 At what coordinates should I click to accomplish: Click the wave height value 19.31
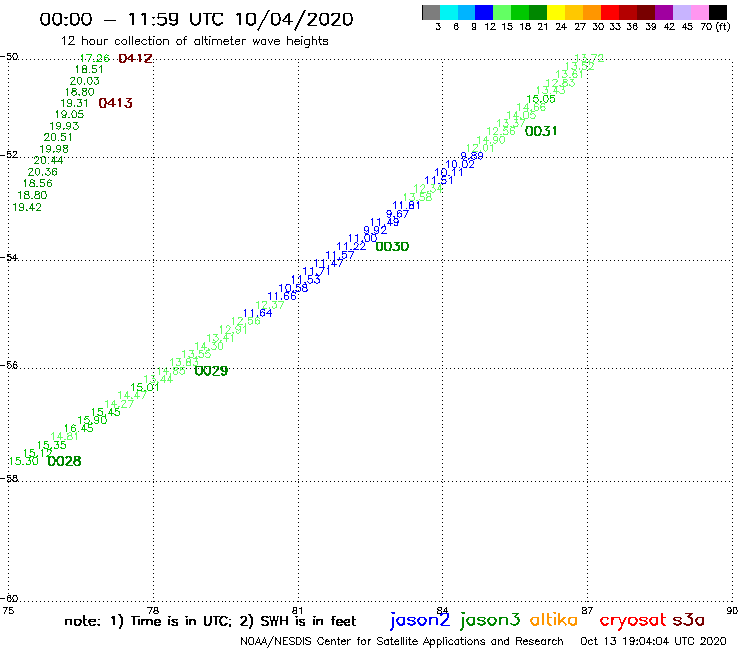pyautogui.click(x=74, y=103)
